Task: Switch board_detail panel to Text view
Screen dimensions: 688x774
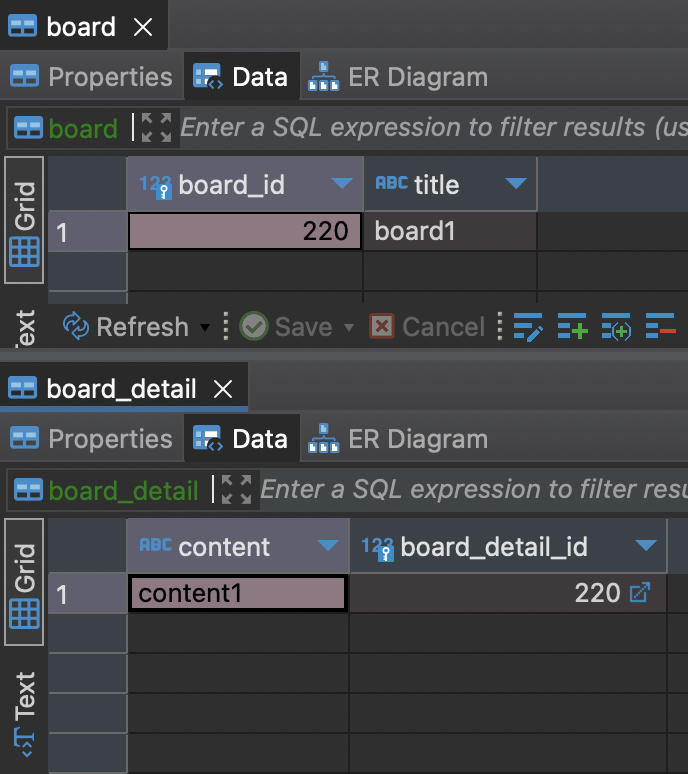Action: click(24, 711)
